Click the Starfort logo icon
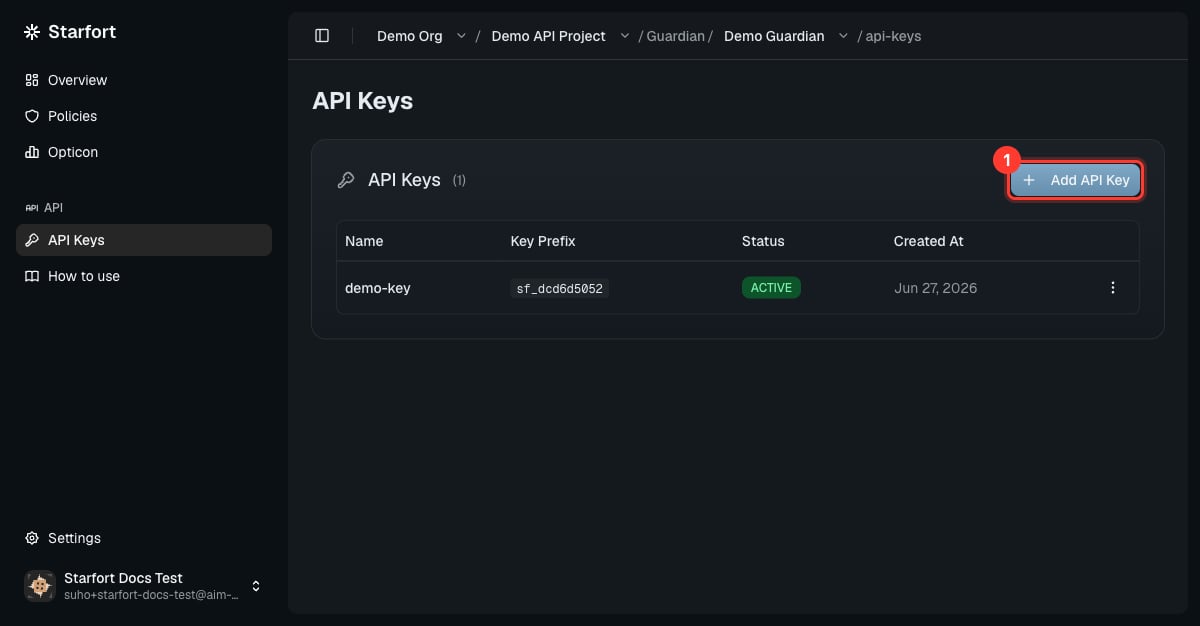The image size is (1200, 626). (32, 32)
